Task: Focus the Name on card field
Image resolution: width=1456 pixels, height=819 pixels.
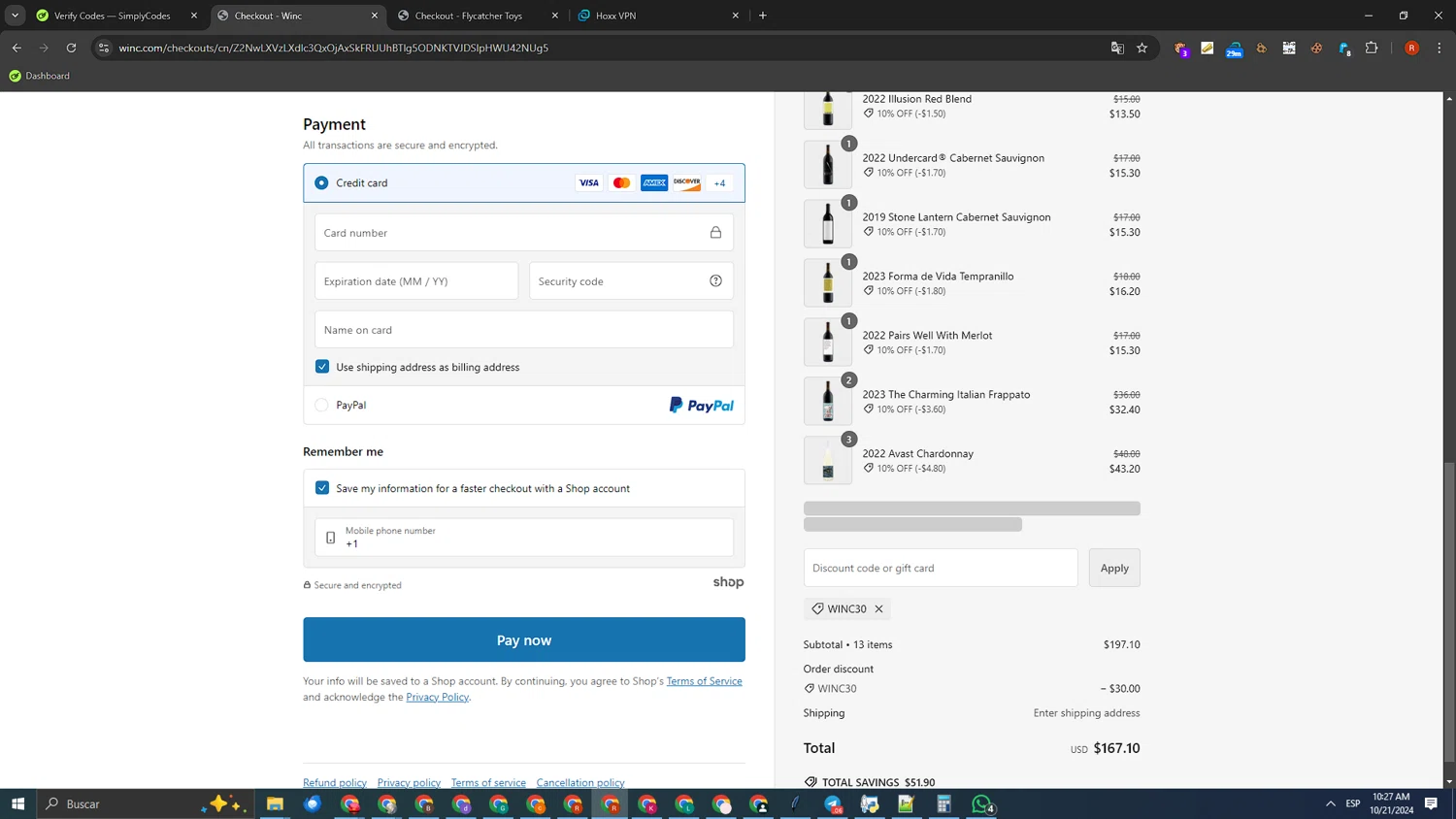Action: [524, 330]
